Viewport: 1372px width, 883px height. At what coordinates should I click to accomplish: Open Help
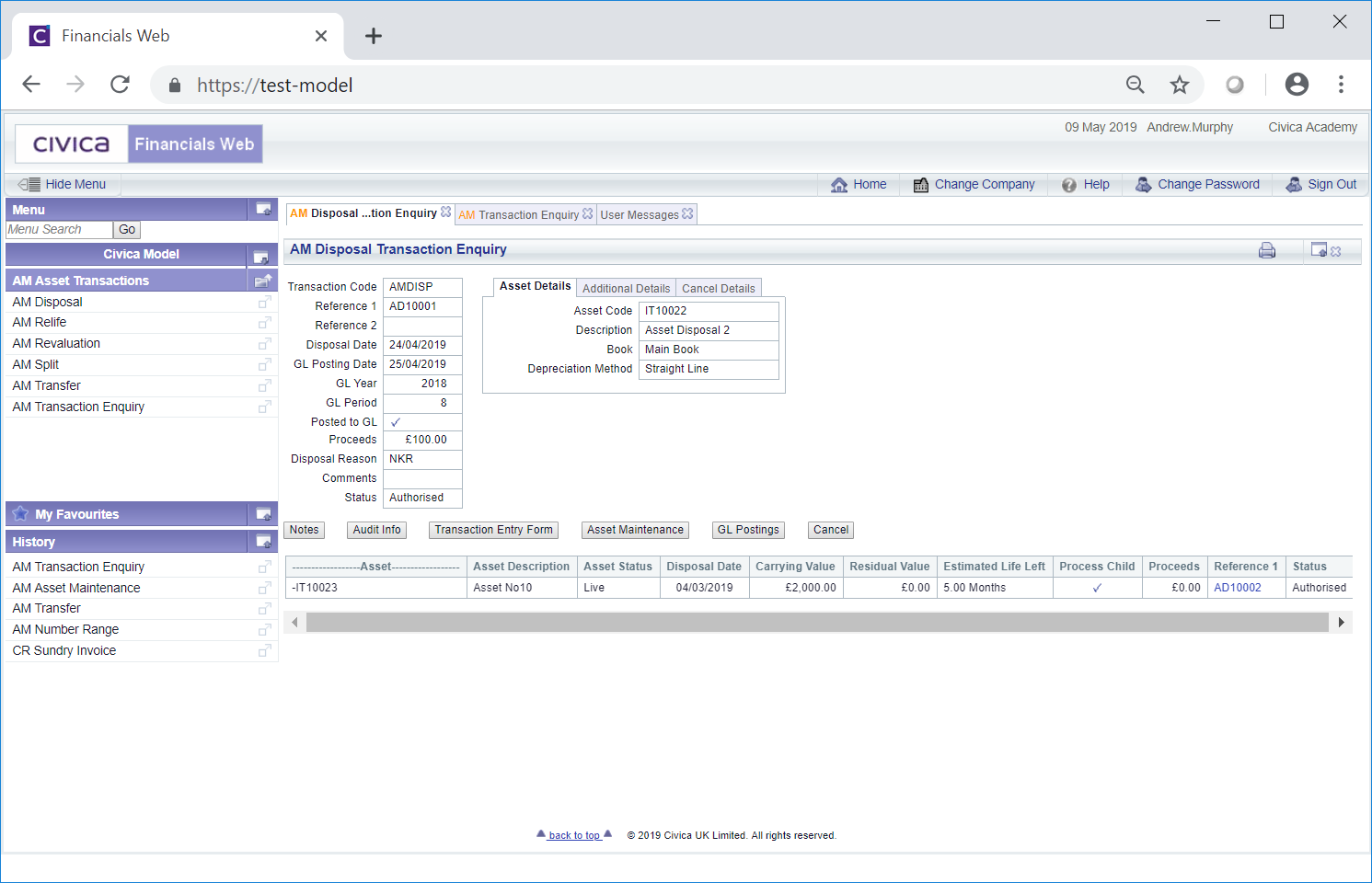point(1086,184)
